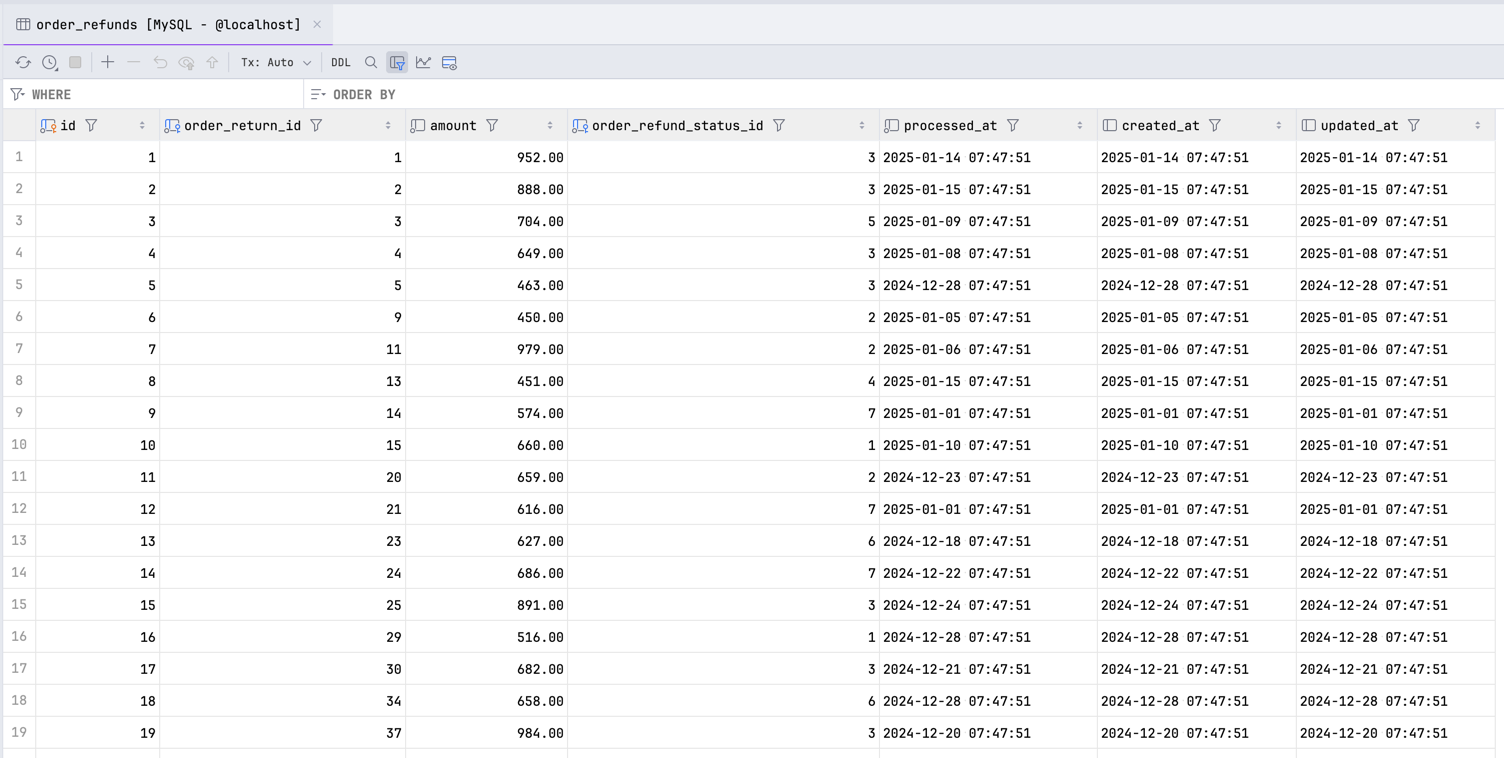Click the view options eye-table icon
Viewport: 1504px width, 758px height.
click(x=450, y=62)
